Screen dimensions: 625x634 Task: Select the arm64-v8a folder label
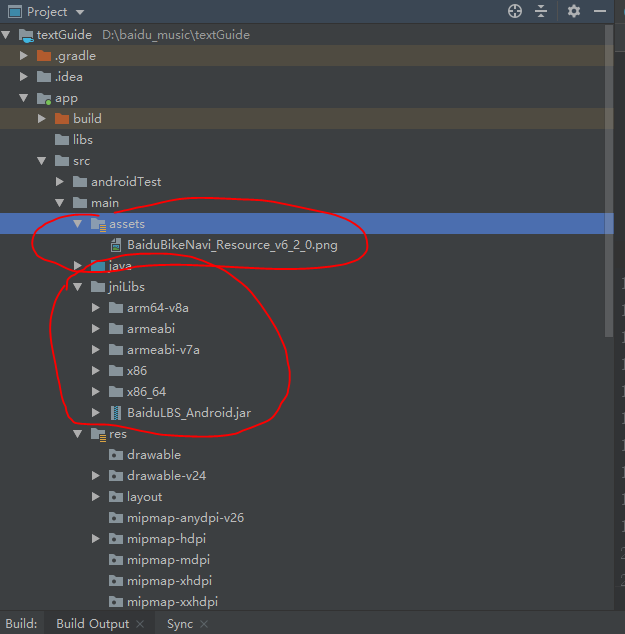(158, 308)
